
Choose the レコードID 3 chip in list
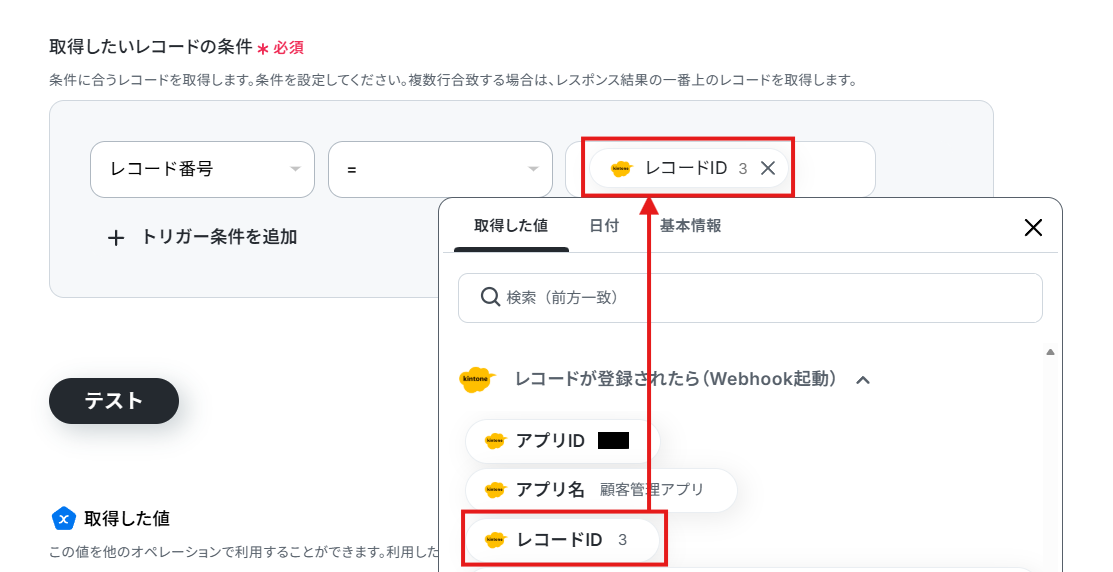click(562, 540)
